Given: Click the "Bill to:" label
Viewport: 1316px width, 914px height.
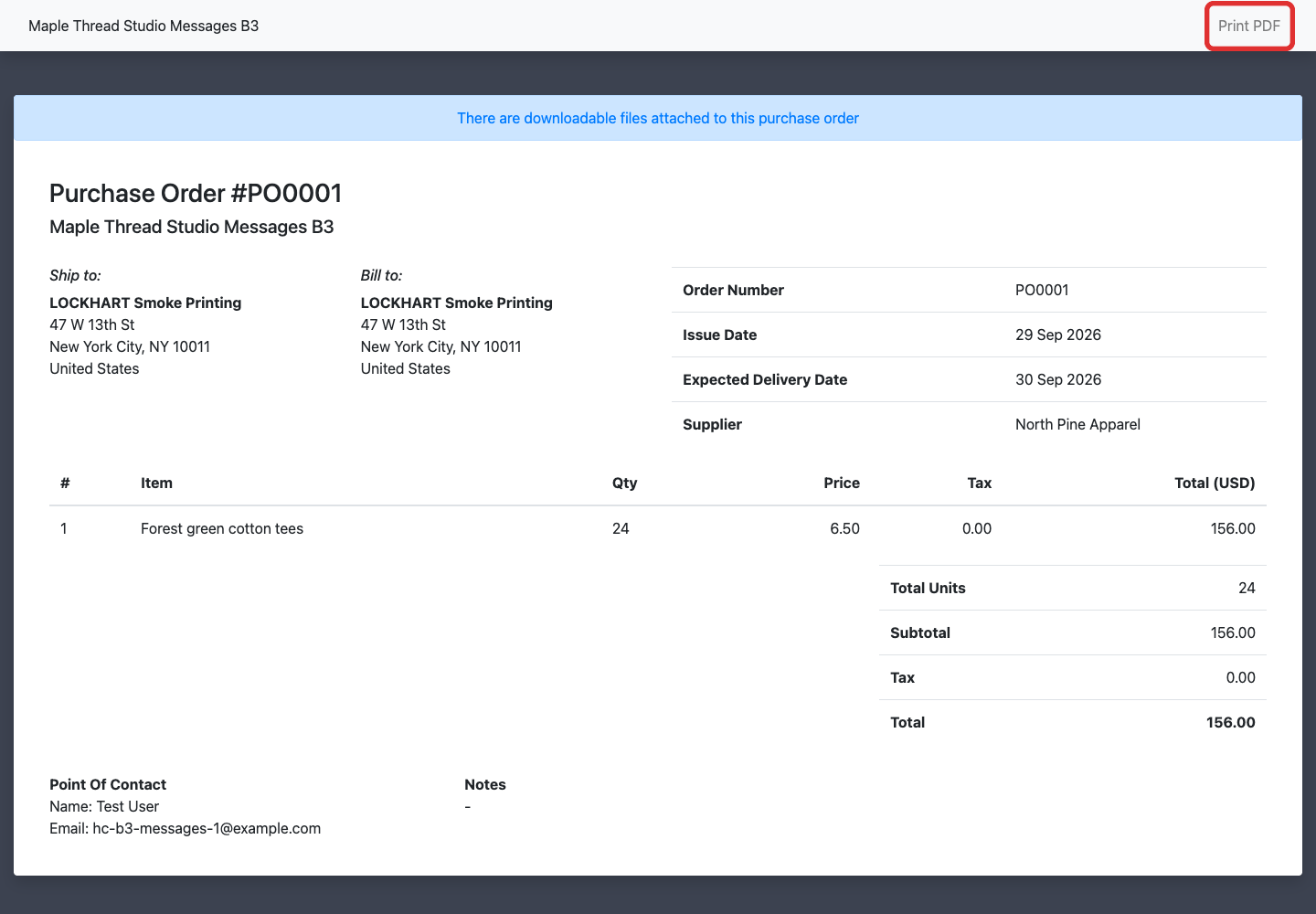Looking at the screenshot, I should coord(381,275).
